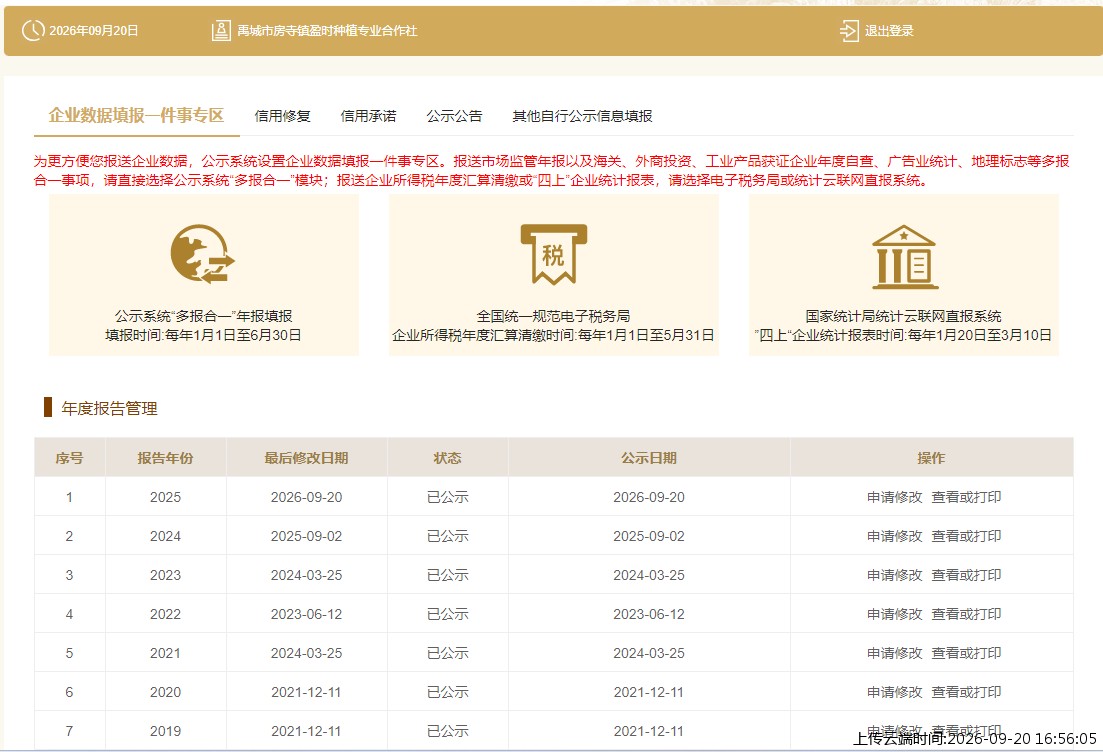This screenshot has width=1103, height=752.
Task: Click 已公示 status in the 2022 row
Action: click(447, 614)
